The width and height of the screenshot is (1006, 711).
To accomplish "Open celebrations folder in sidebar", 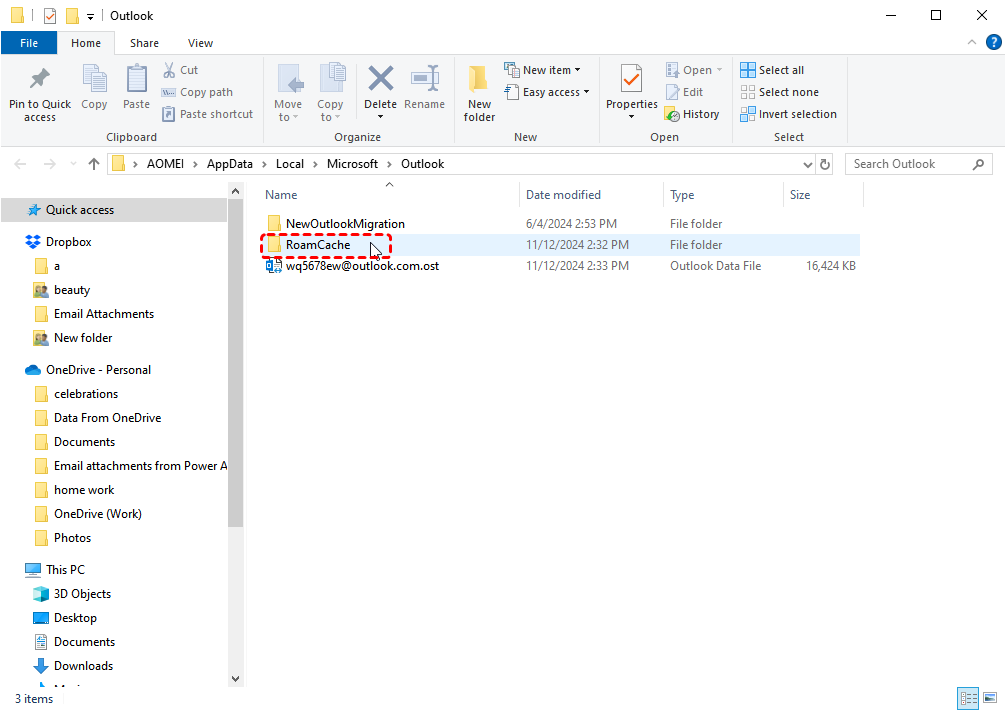I will click(x=86, y=394).
